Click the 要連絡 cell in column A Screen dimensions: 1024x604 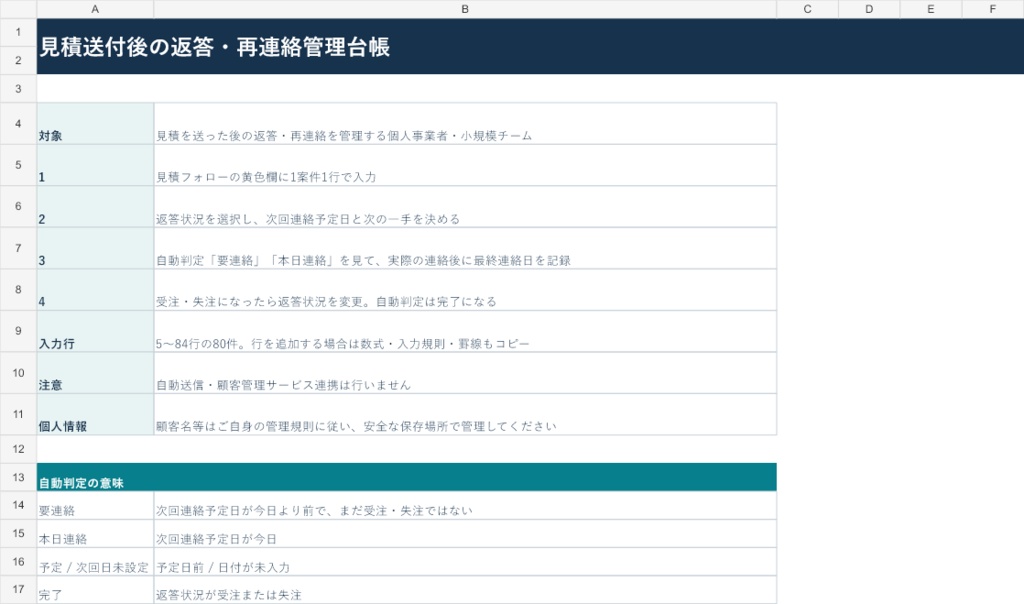(x=95, y=505)
